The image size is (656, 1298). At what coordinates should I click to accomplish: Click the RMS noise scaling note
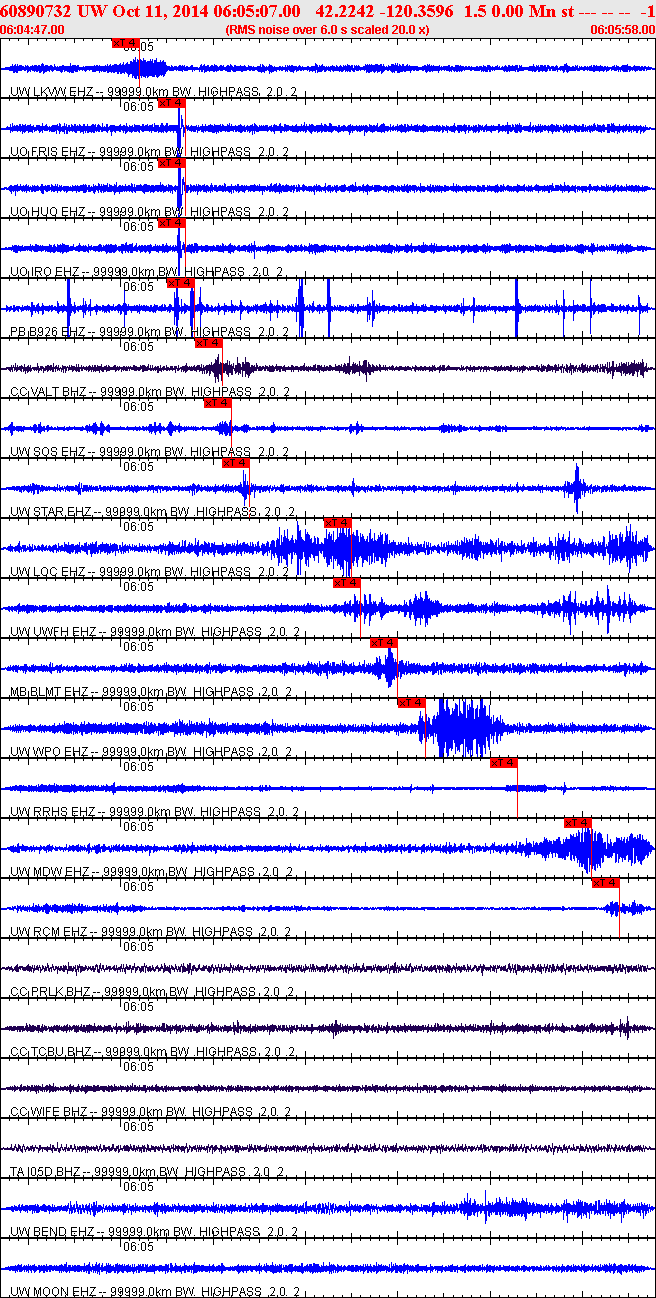pyautogui.click(x=327, y=30)
